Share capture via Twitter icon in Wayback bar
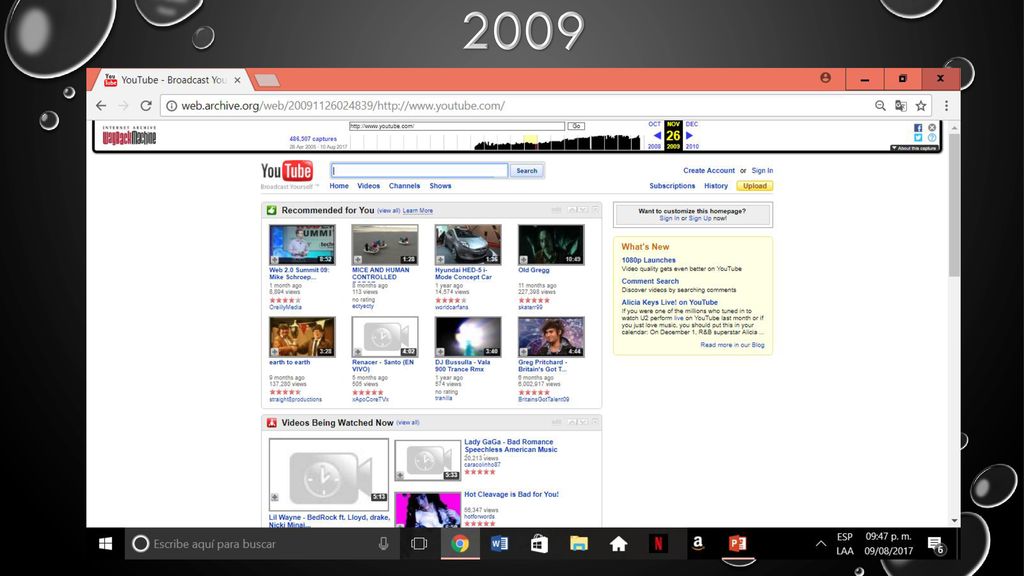Screen dimensions: 1024x576 click(918, 138)
